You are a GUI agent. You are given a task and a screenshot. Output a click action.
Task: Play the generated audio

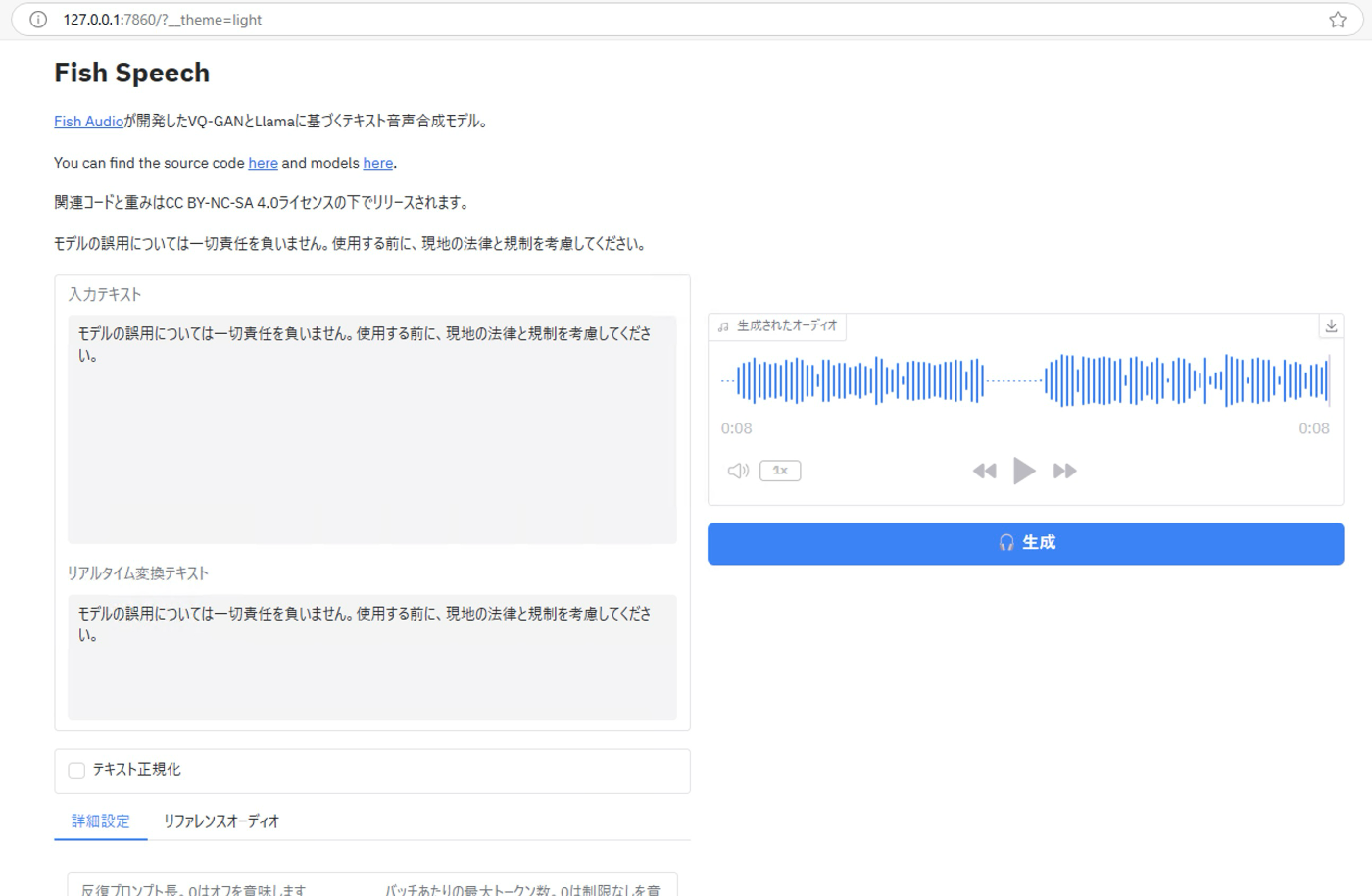click(x=1024, y=472)
